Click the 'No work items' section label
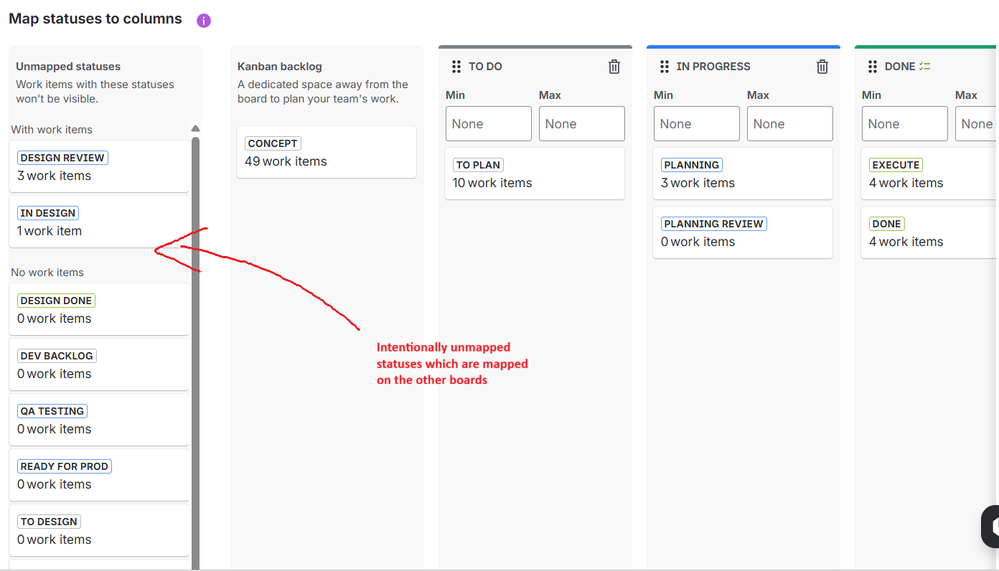999x571 pixels. pos(47,272)
